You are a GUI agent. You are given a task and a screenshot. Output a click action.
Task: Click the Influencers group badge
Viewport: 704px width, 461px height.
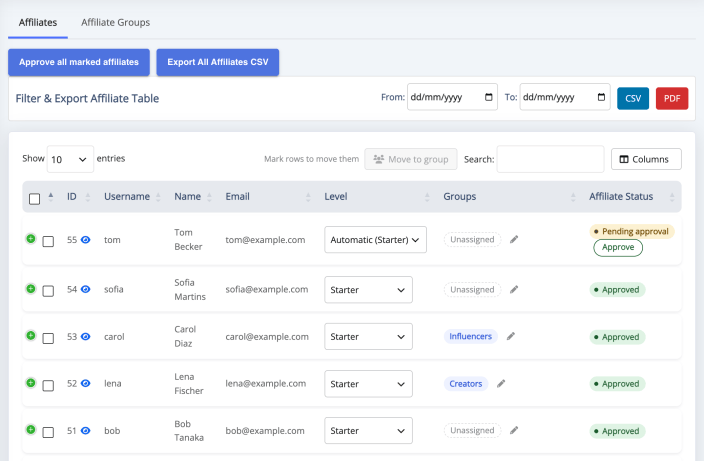(x=471, y=336)
